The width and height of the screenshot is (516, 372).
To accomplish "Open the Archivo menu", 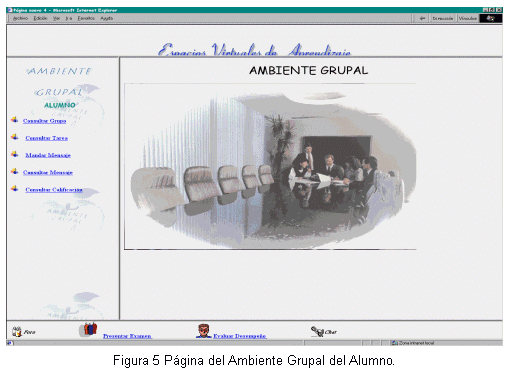I will [x=20, y=18].
